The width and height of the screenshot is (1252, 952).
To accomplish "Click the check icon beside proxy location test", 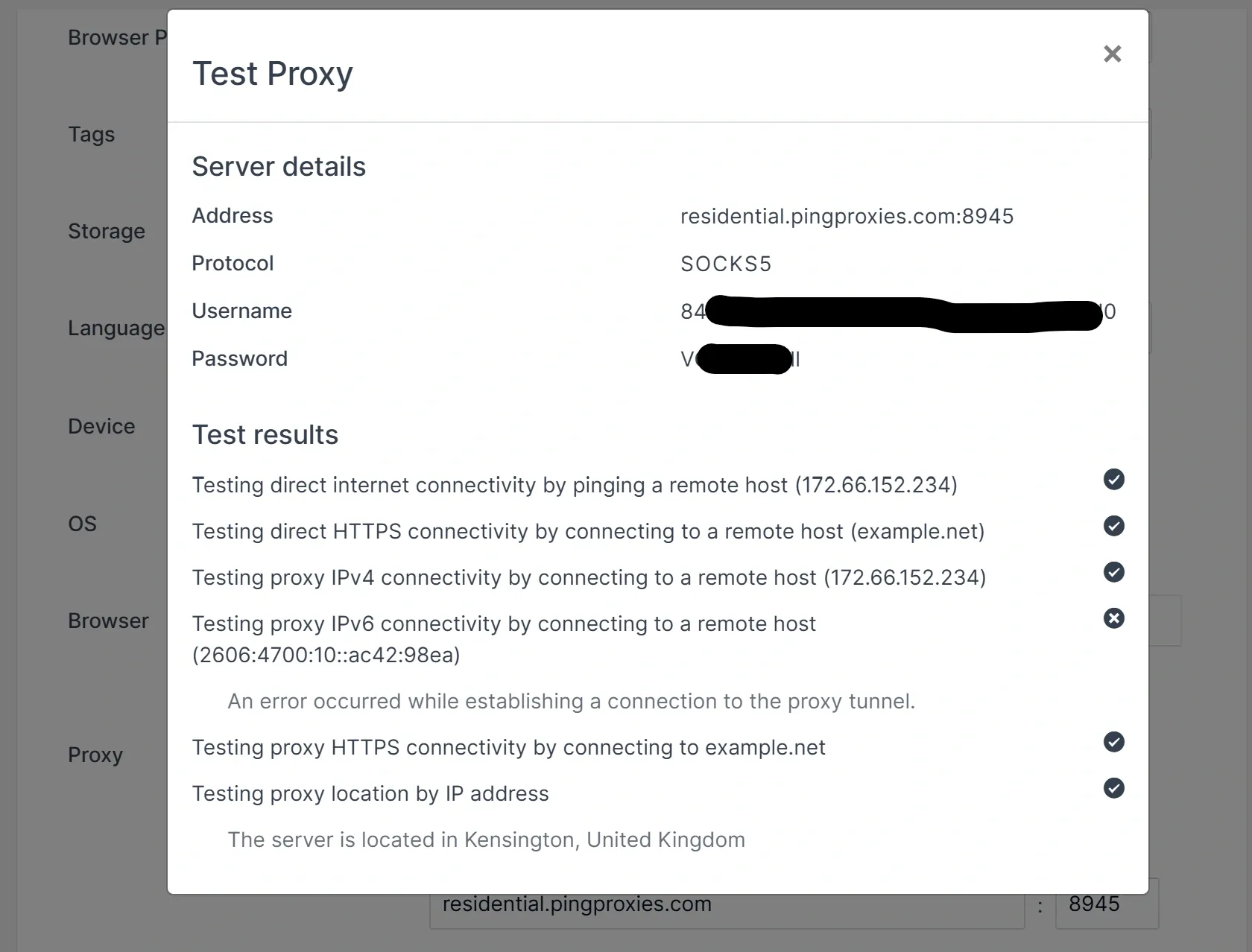I will [1113, 788].
